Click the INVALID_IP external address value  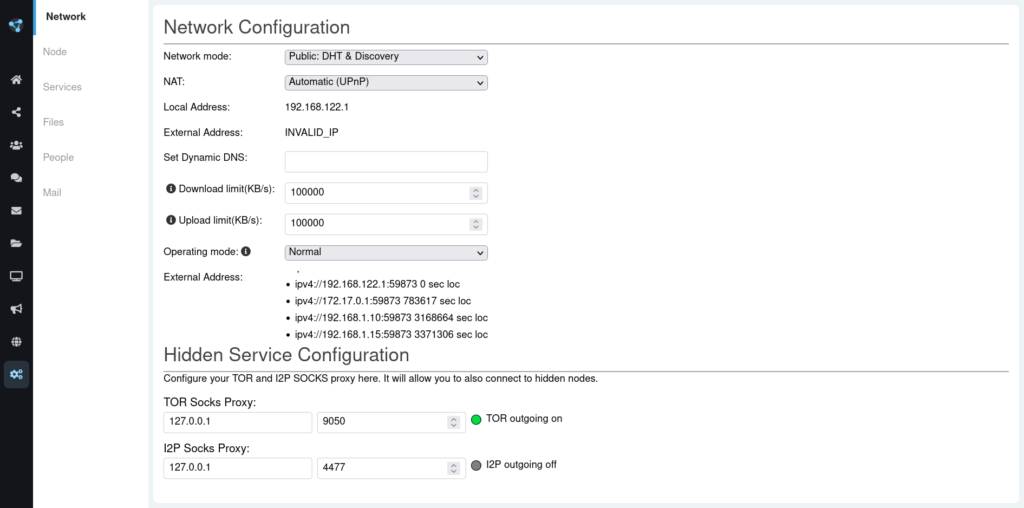(312, 133)
